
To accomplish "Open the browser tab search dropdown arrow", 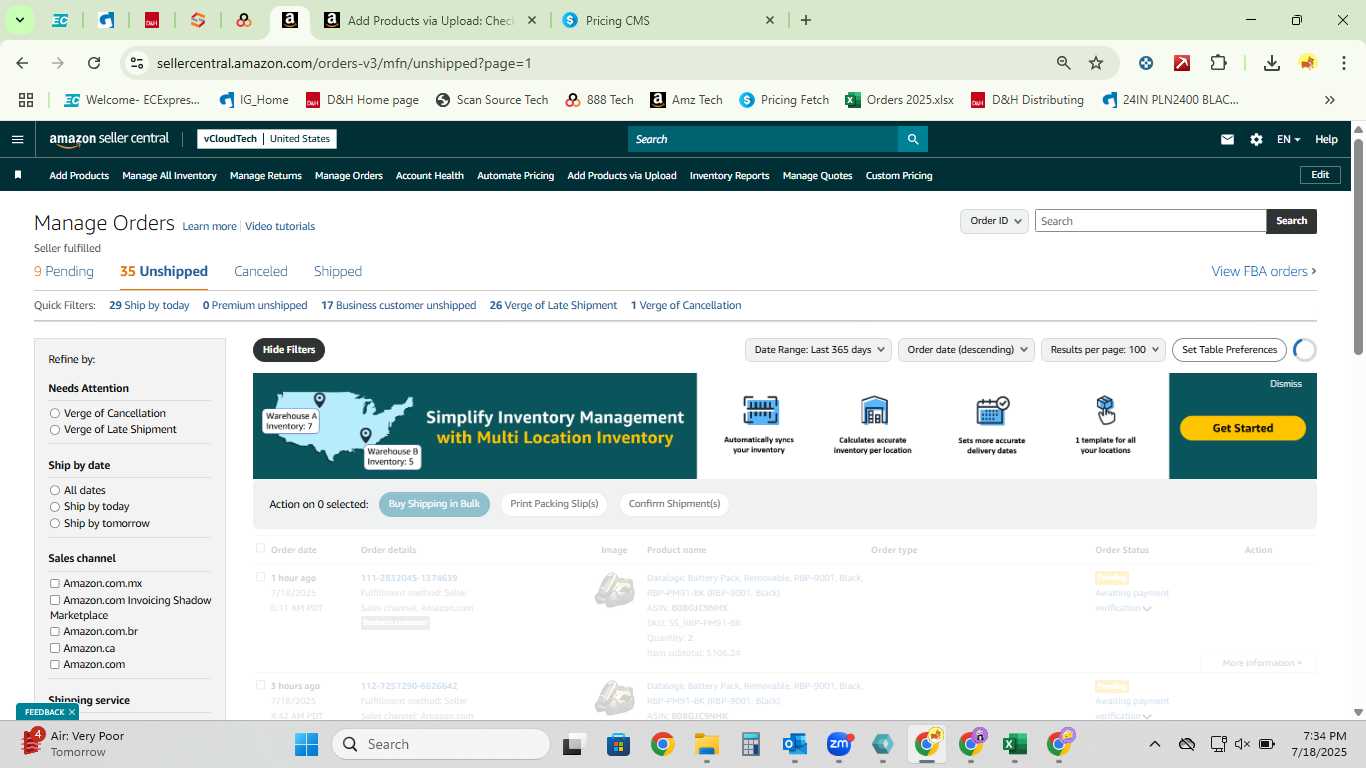I will coord(19,20).
